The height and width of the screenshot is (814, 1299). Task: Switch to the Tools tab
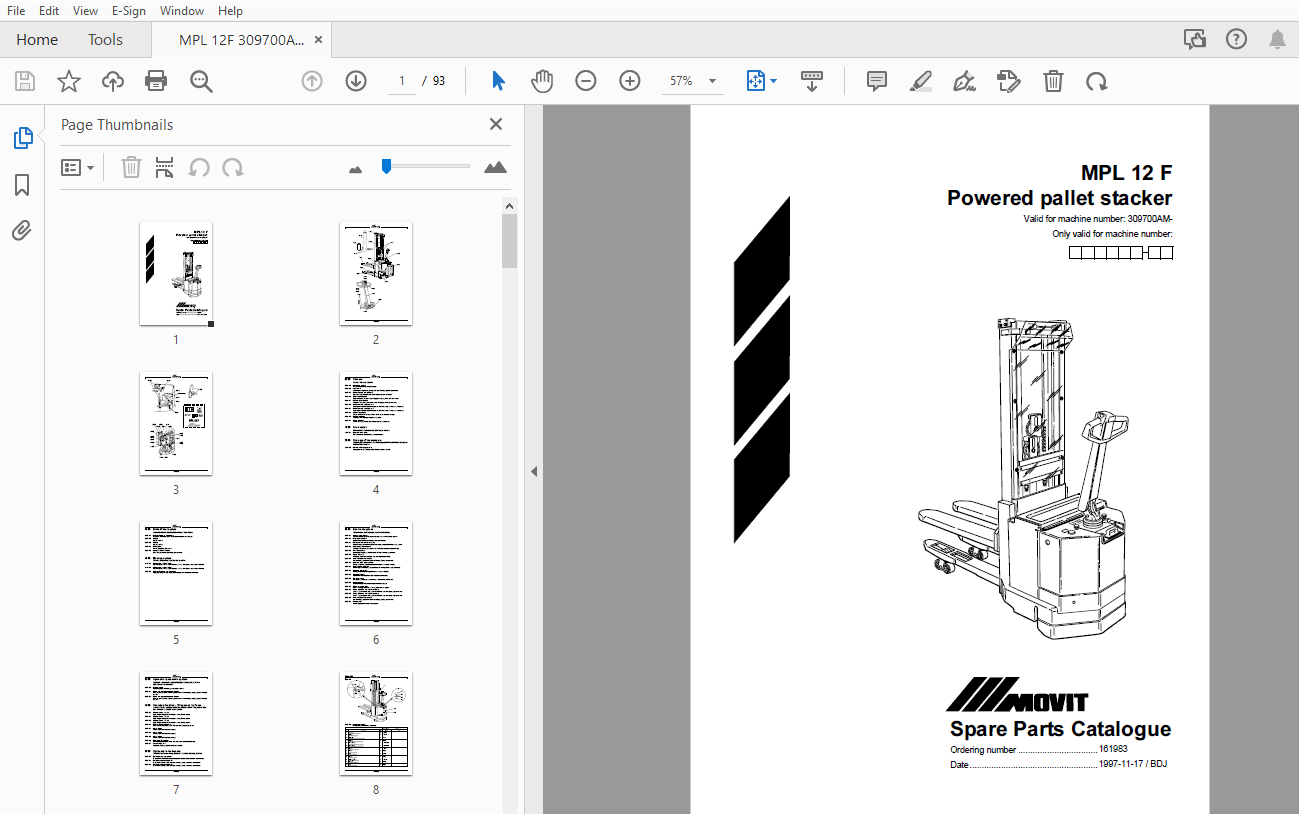tap(105, 40)
